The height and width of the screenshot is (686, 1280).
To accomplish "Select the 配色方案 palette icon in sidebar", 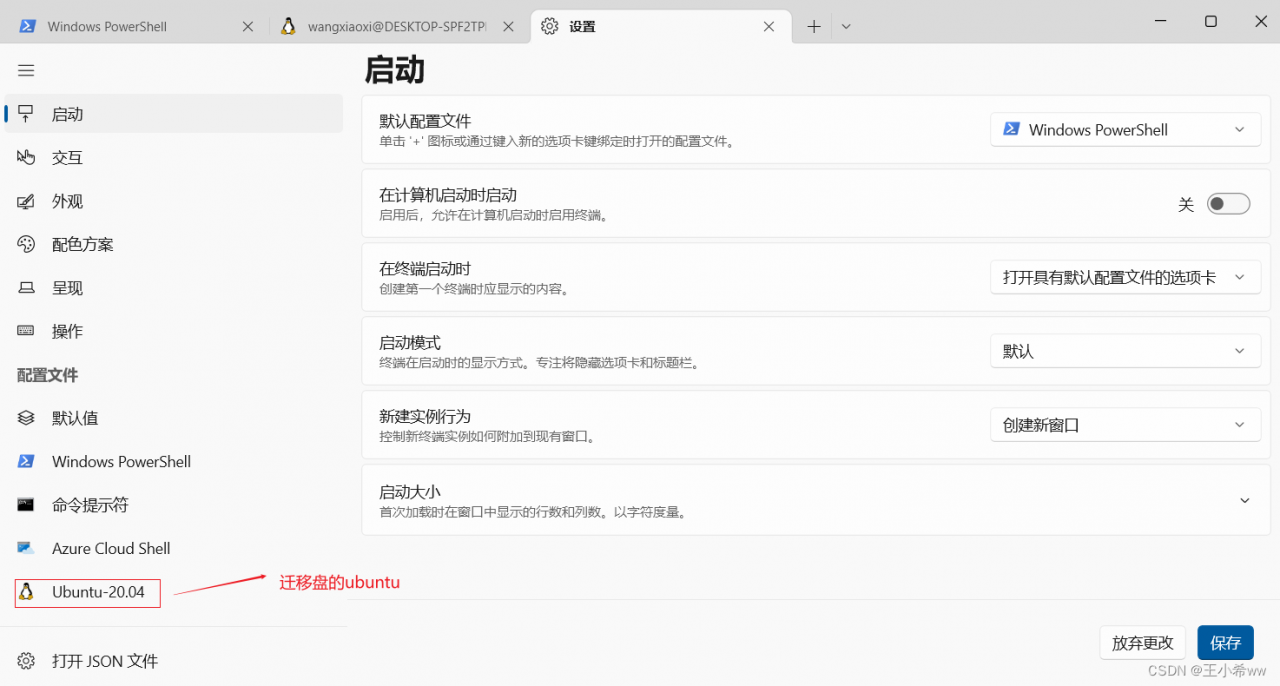I will 25,244.
